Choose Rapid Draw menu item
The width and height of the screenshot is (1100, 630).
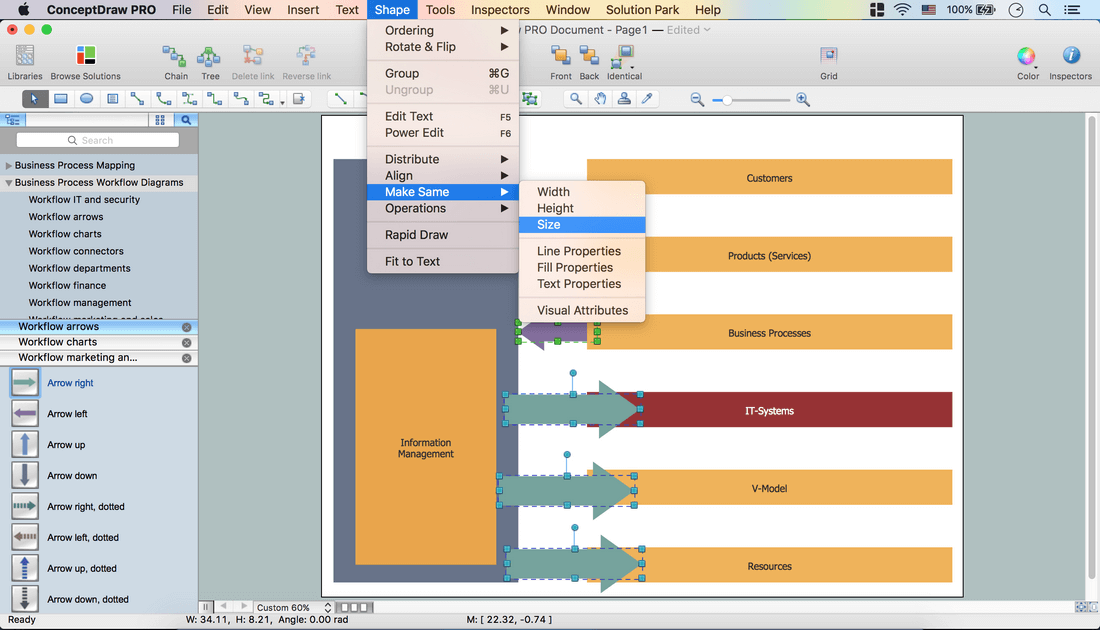click(x=443, y=235)
